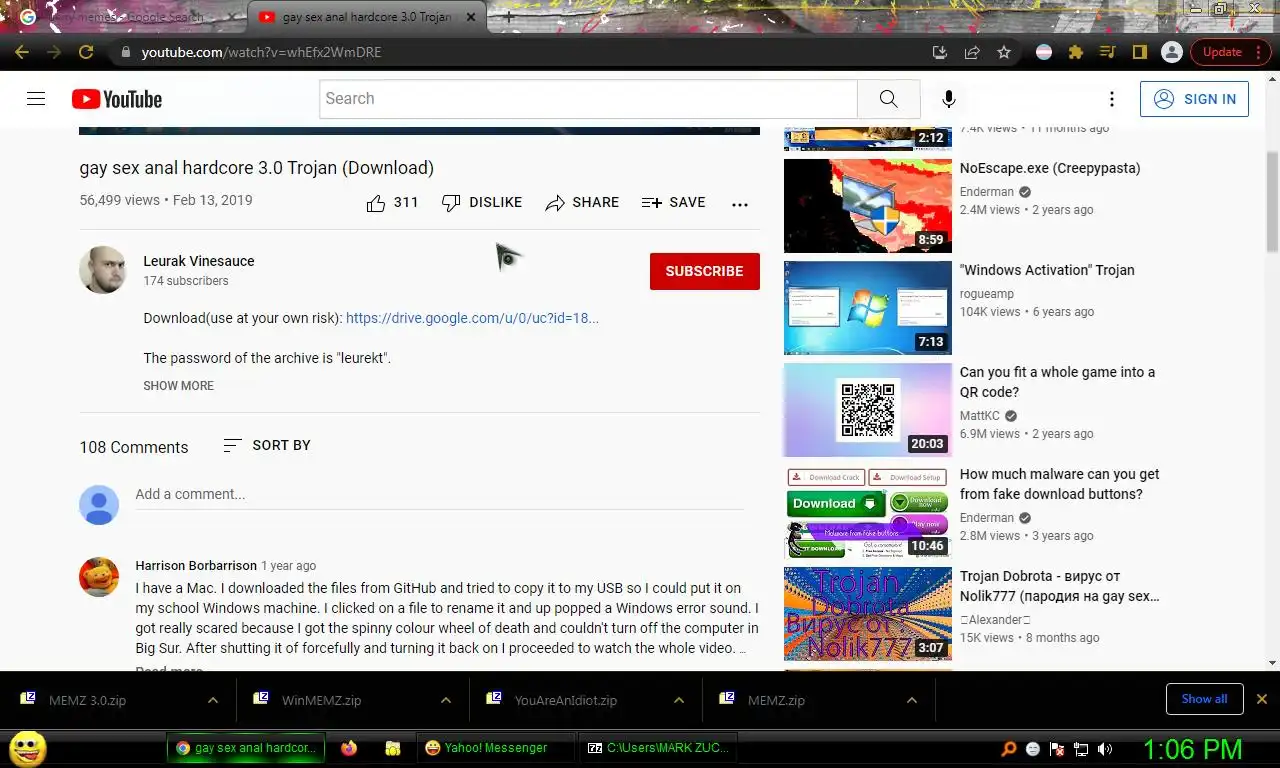Open fake download buttons video thumbnail
This screenshot has height=768, width=1280.
pyautogui.click(x=868, y=512)
